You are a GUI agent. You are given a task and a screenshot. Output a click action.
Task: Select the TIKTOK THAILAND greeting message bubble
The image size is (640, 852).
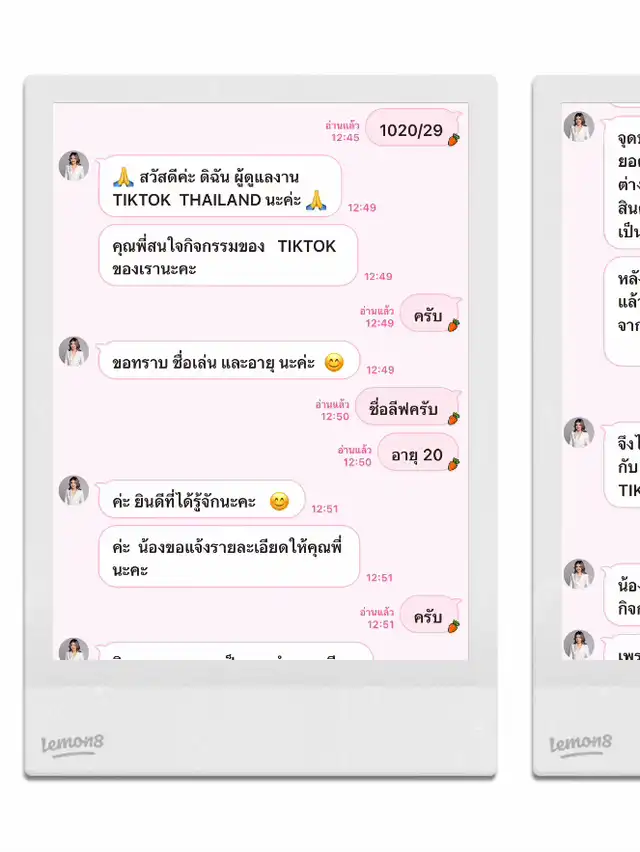tap(220, 186)
